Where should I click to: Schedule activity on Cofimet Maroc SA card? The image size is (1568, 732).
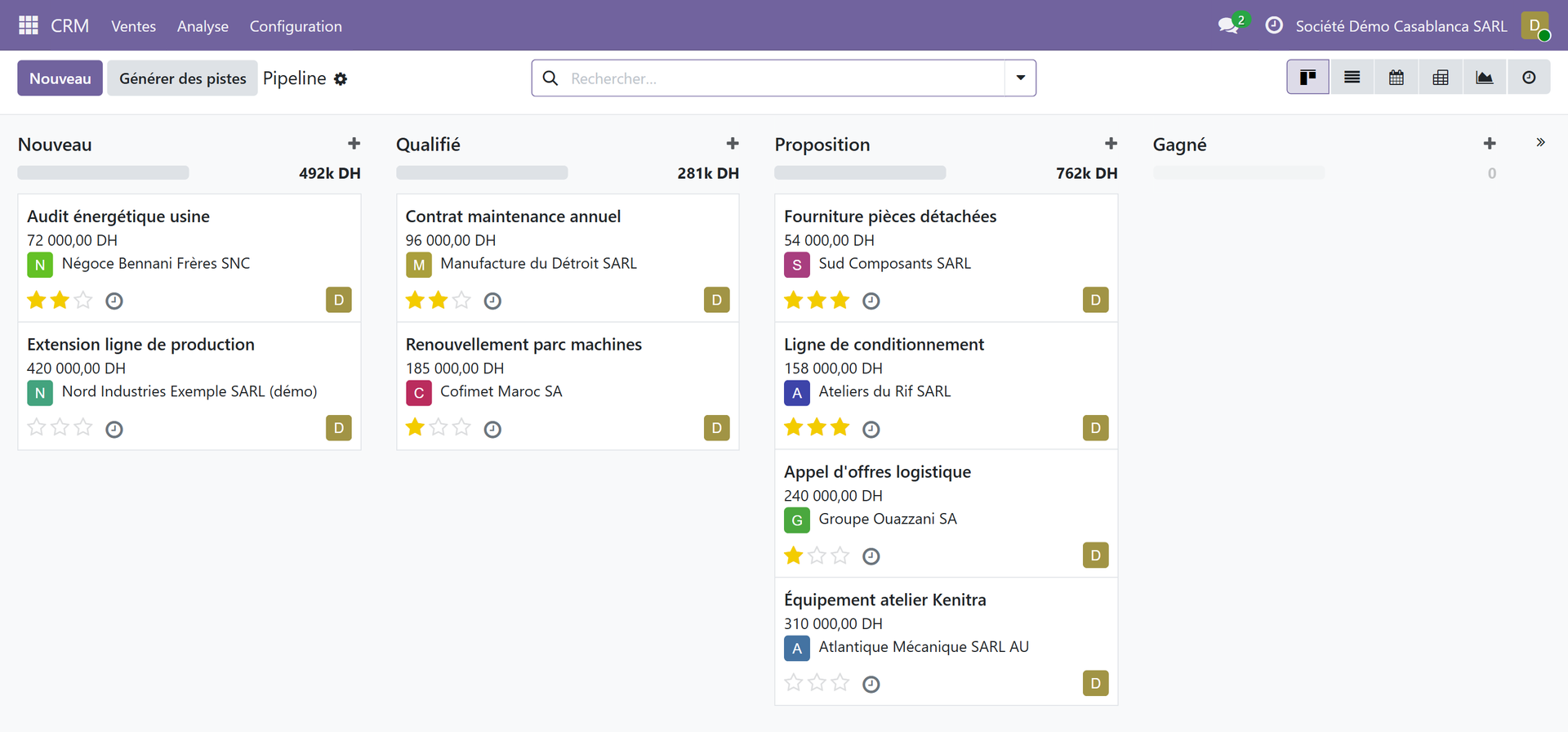tap(492, 429)
